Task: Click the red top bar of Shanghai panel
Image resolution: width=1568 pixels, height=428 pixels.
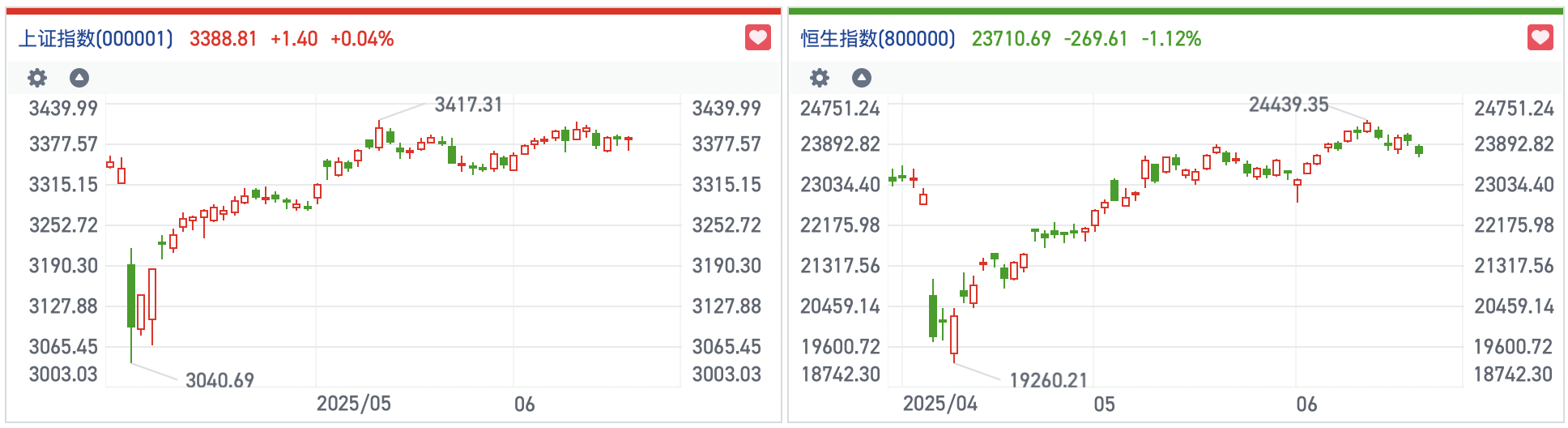Action: [394, 11]
